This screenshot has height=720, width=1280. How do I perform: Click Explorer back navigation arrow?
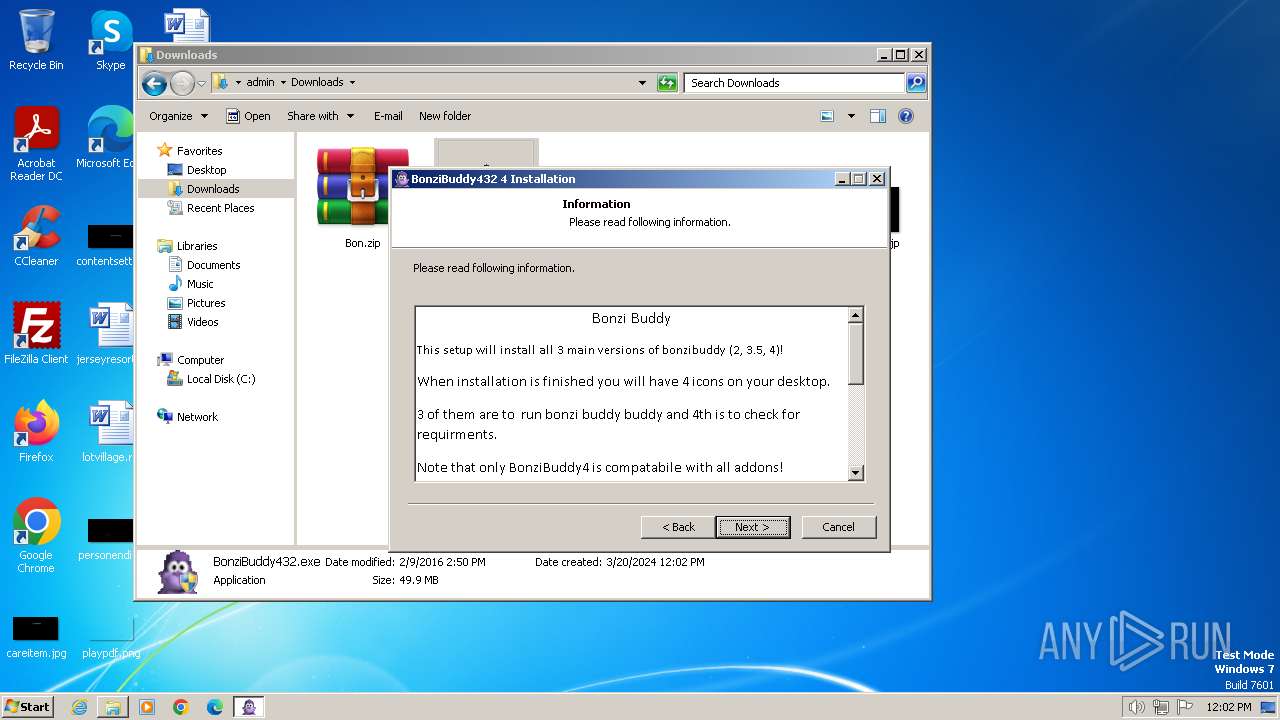click(x=154, y=83)
